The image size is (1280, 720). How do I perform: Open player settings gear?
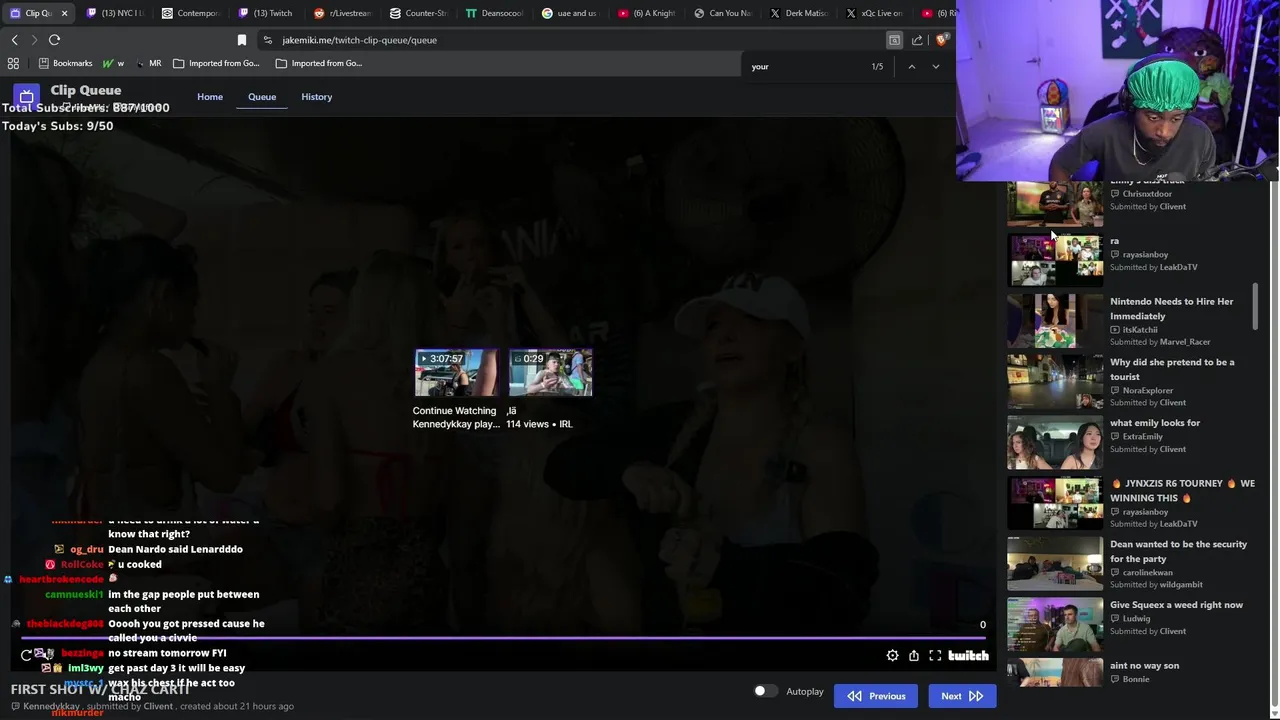click(x=892, y=656)
